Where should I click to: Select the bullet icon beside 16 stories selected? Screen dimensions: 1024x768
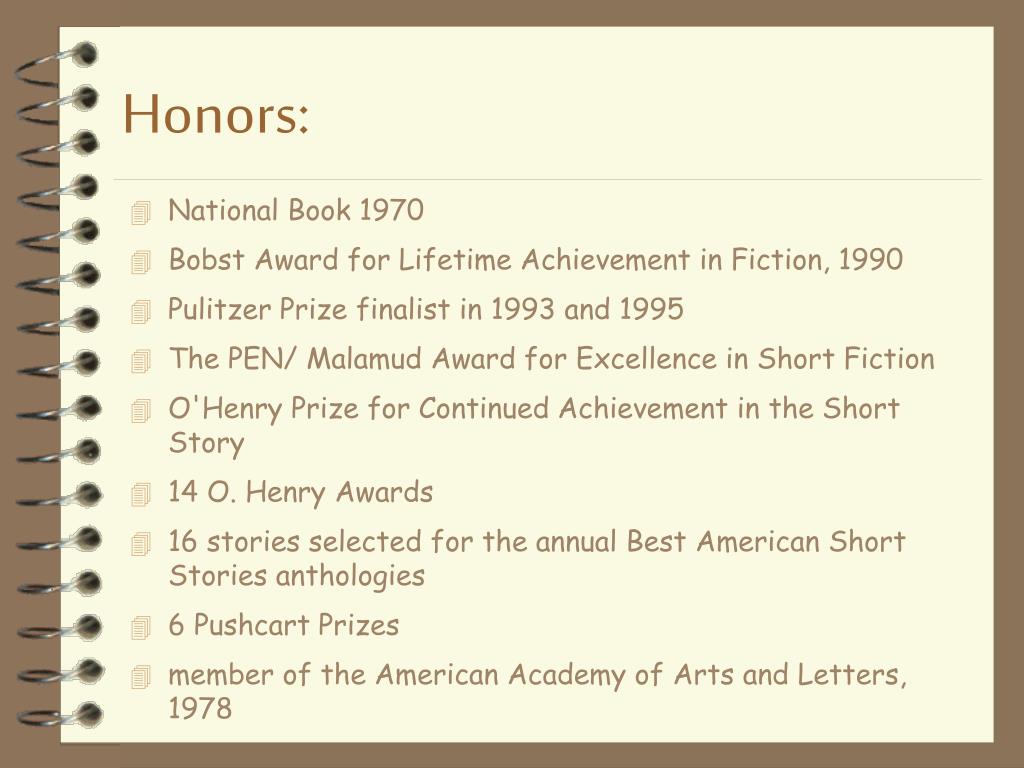point(140,545)
